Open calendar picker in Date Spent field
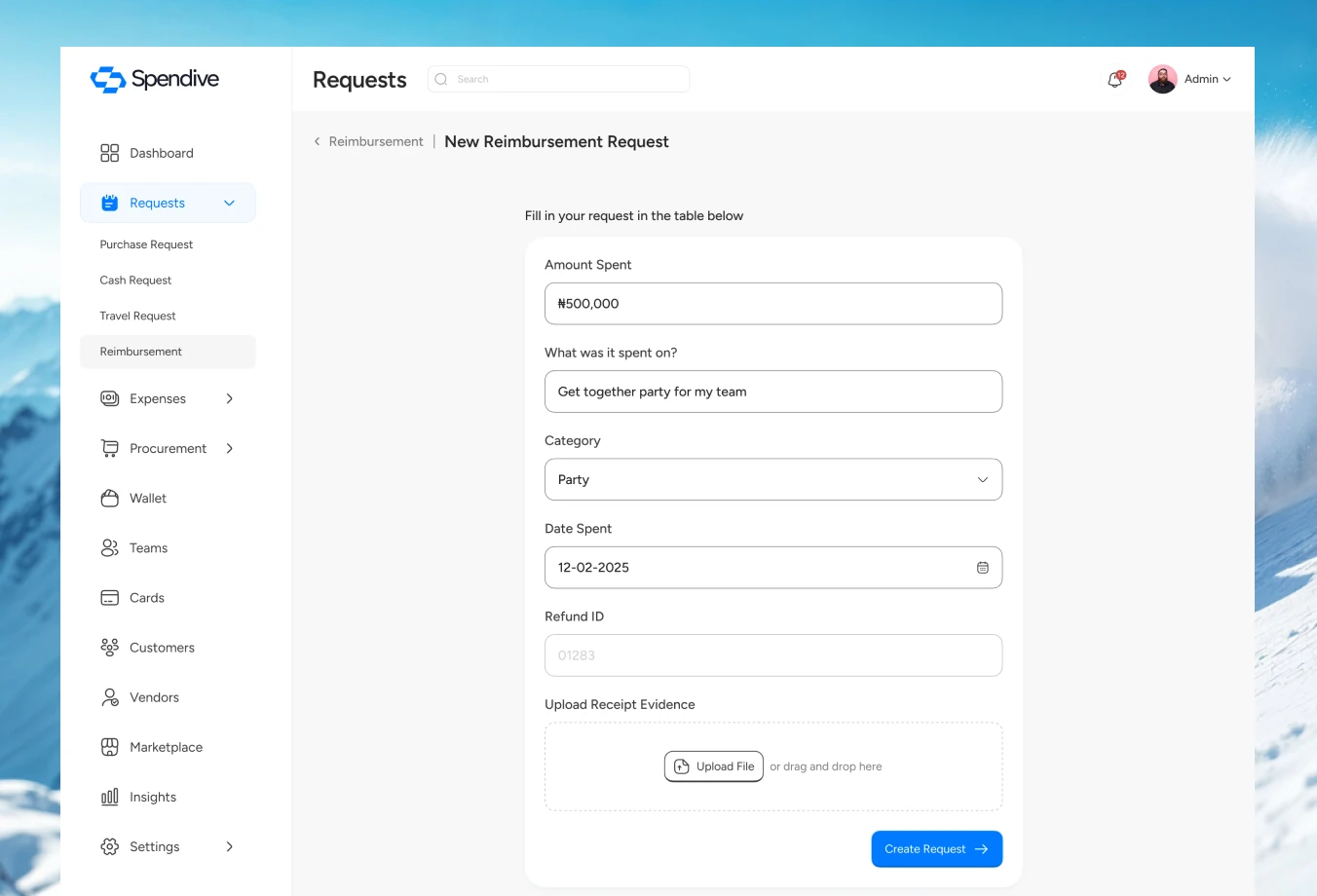Viewport: 1317px width, 896px height. tap(983, 568)
